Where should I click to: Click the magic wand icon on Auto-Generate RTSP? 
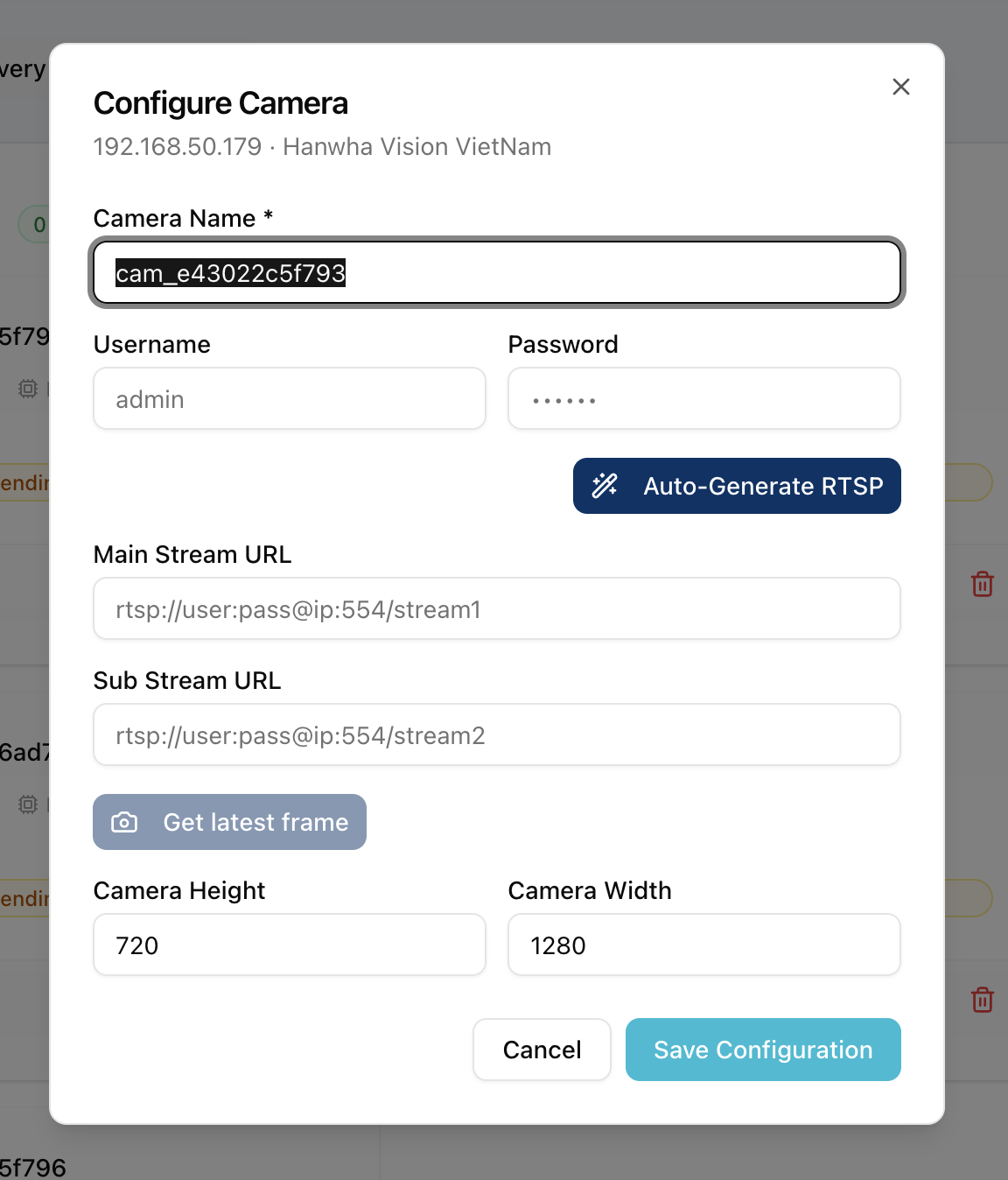605,485
